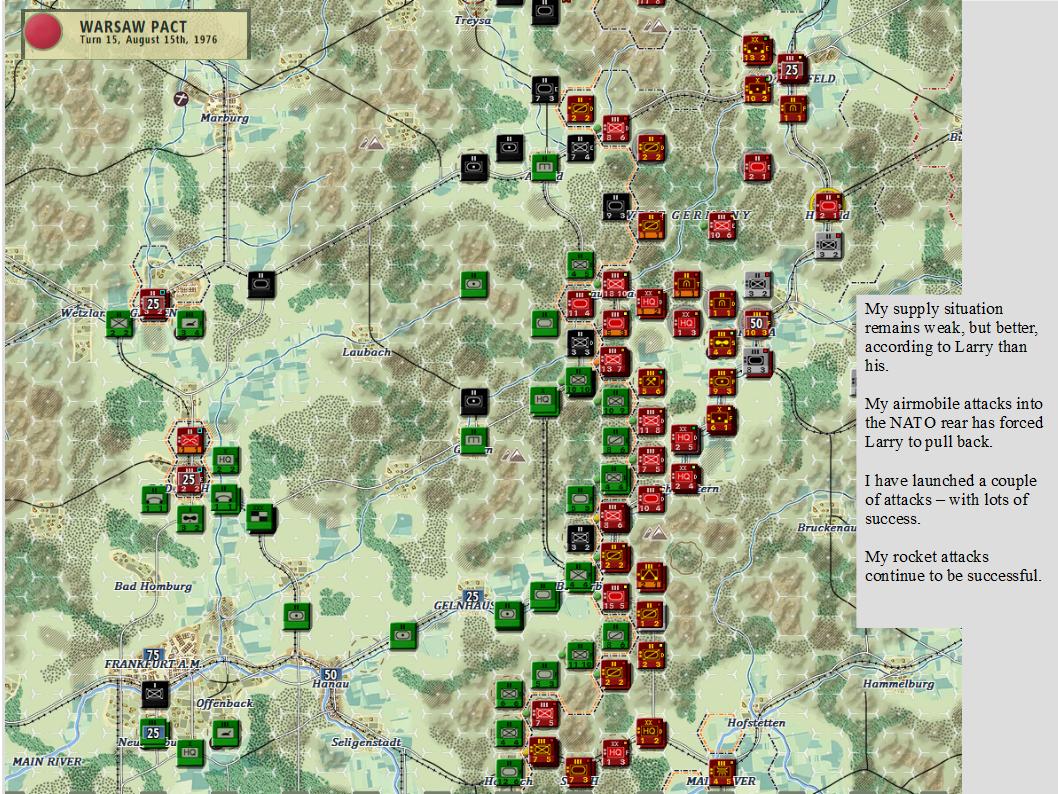Screen dimensions: 1058x794
Task: Click the 'My airmobile attacks' paragraph
Action: 953,423
